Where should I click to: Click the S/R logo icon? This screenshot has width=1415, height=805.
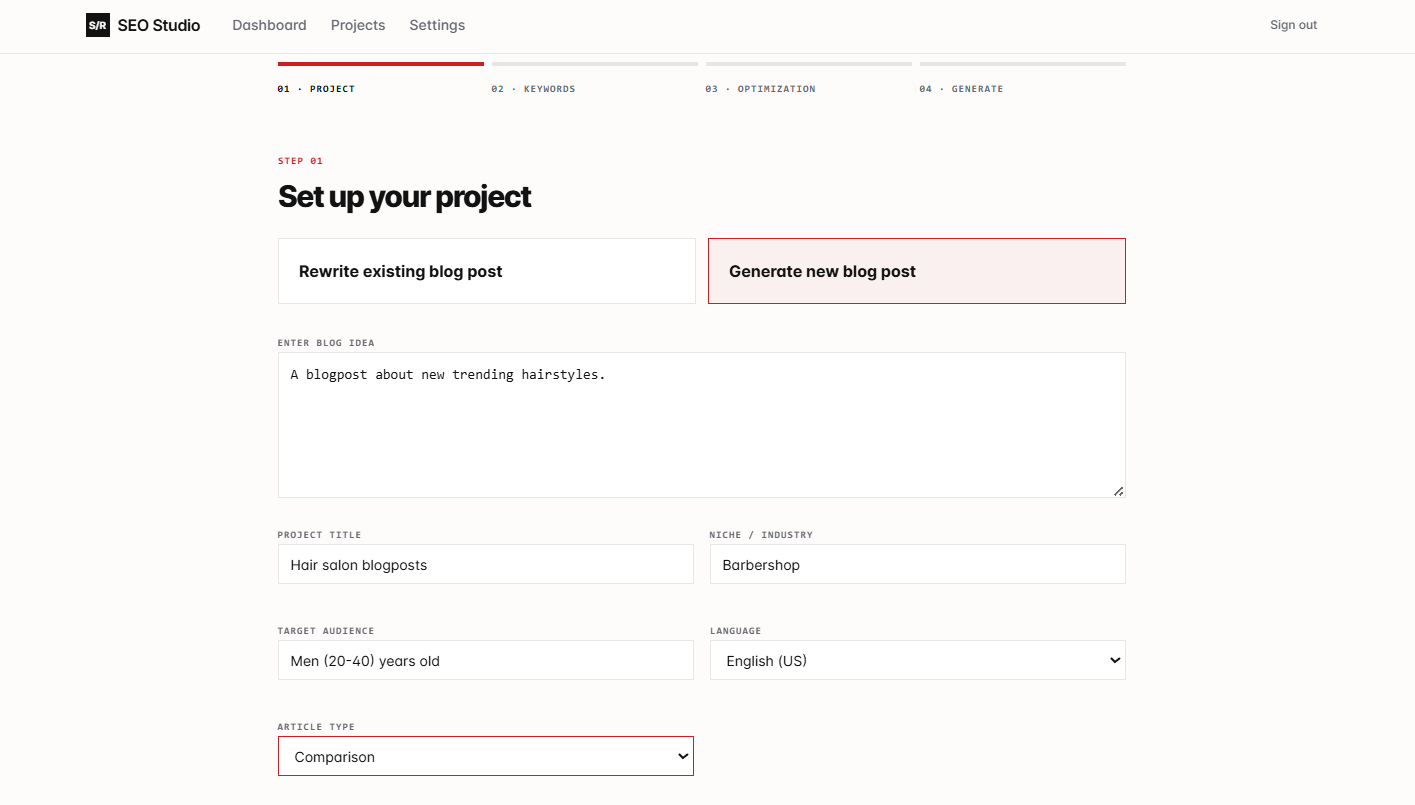tap(98, 25)
